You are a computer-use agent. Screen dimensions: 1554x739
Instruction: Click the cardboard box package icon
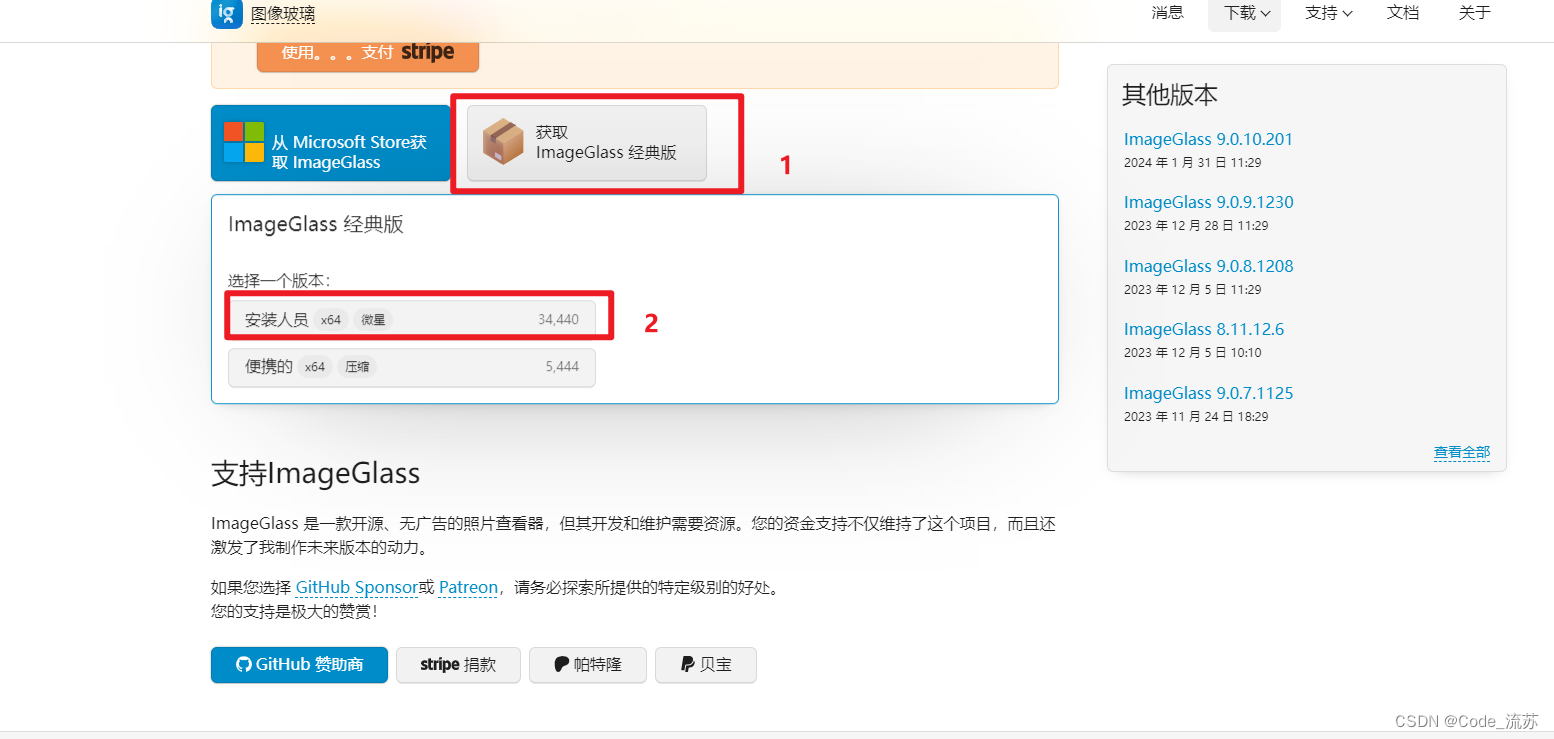[x=503, y=142]
